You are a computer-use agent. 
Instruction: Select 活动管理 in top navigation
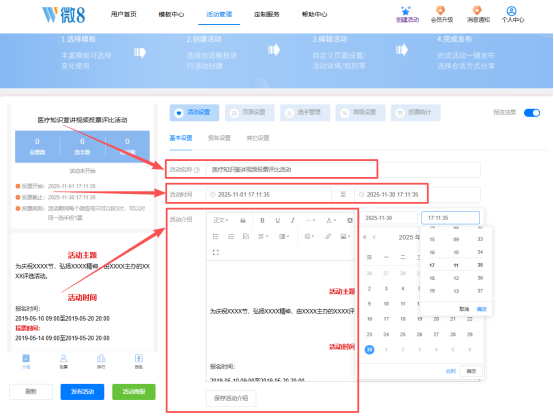pos(219,14)
